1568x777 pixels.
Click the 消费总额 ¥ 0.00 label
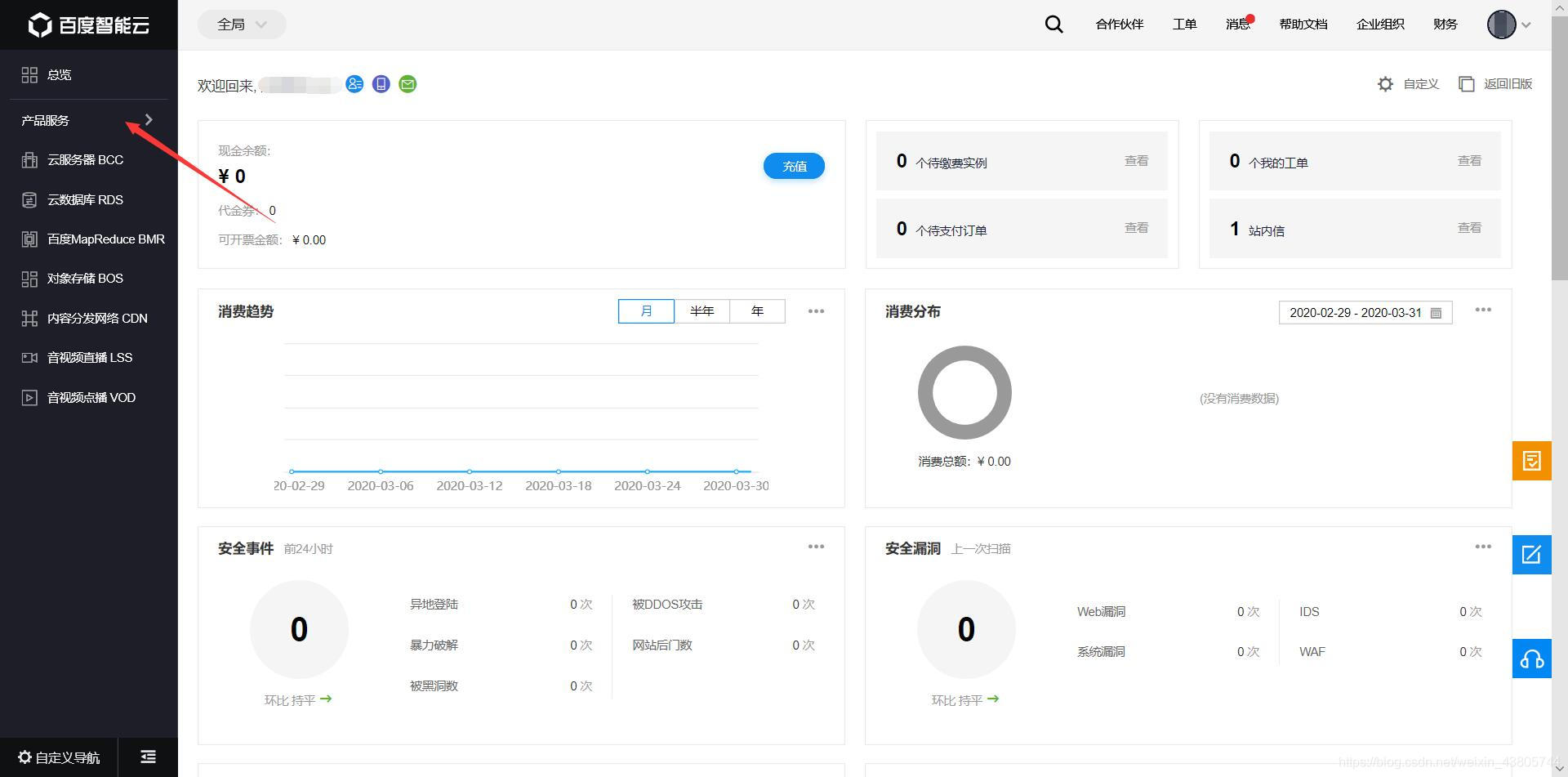click(x=964, y=462)
